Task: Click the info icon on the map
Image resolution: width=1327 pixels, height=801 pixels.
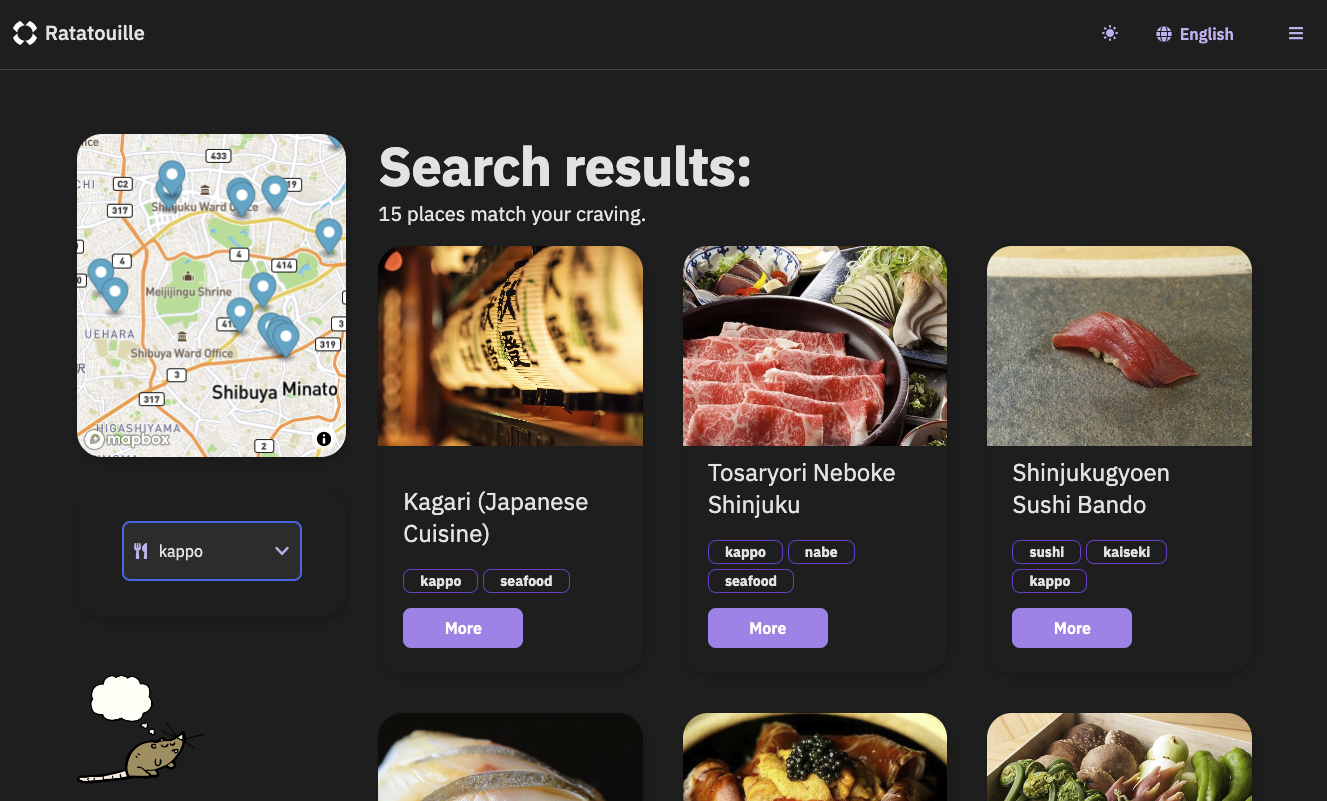Action: (x=323, y=439)
